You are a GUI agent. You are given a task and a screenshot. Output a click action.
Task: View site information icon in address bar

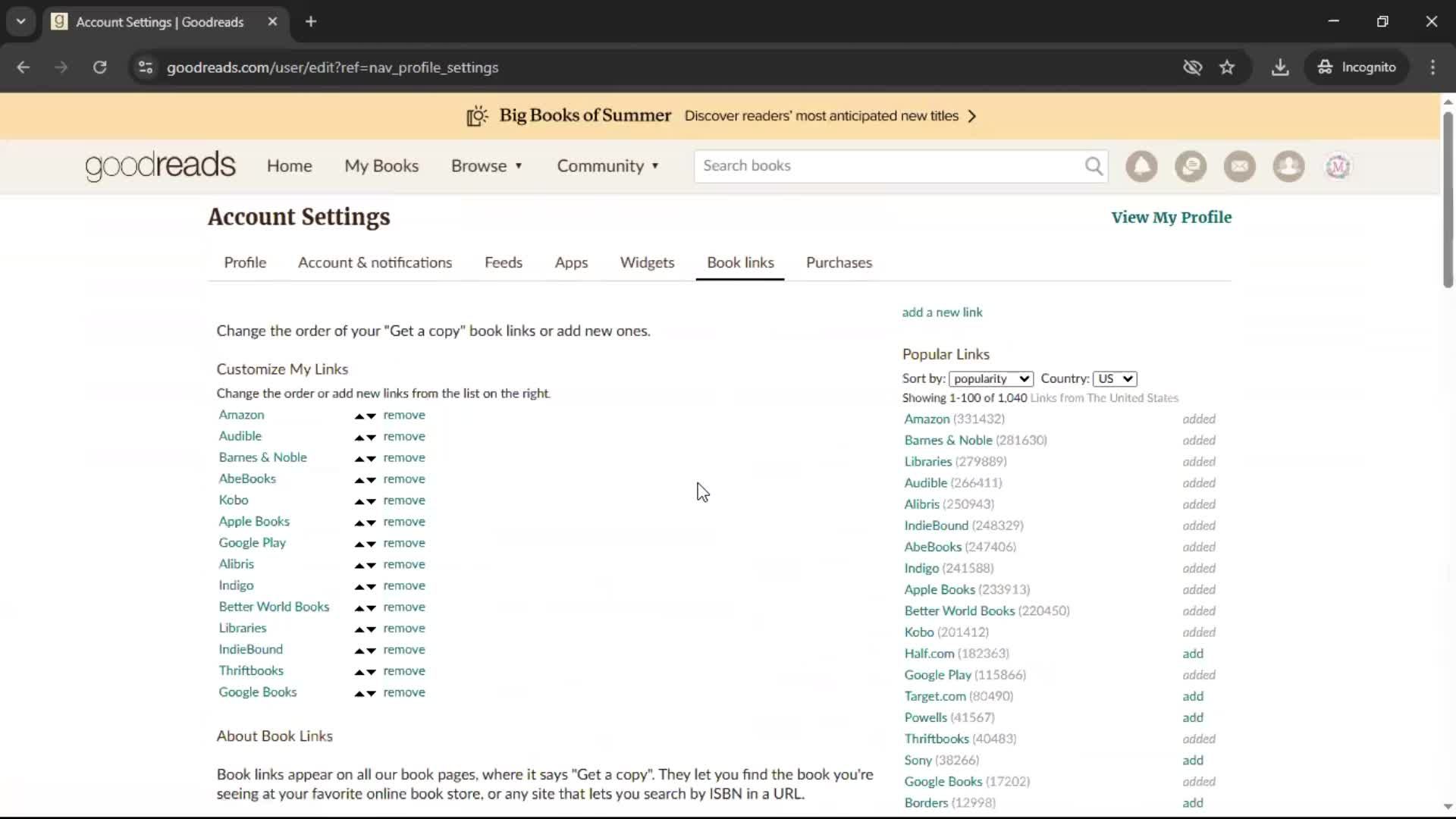pos(146,67)
